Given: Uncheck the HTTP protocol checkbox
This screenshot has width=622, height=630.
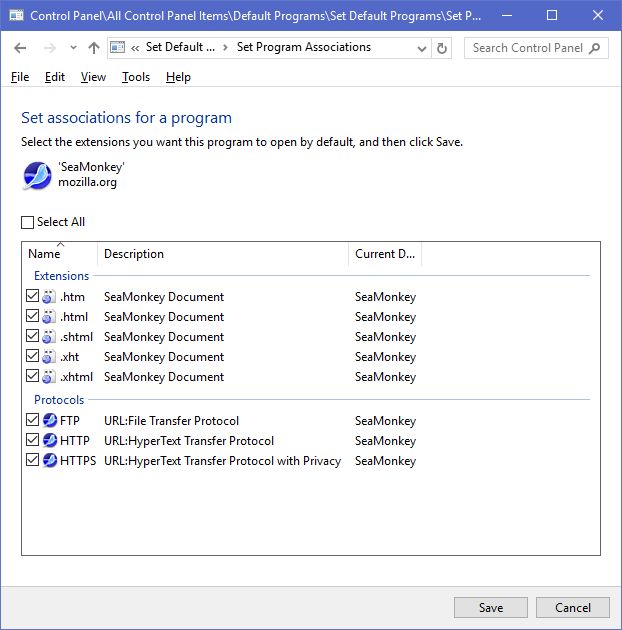Looking at the screenshot, I should coord(33,441).
